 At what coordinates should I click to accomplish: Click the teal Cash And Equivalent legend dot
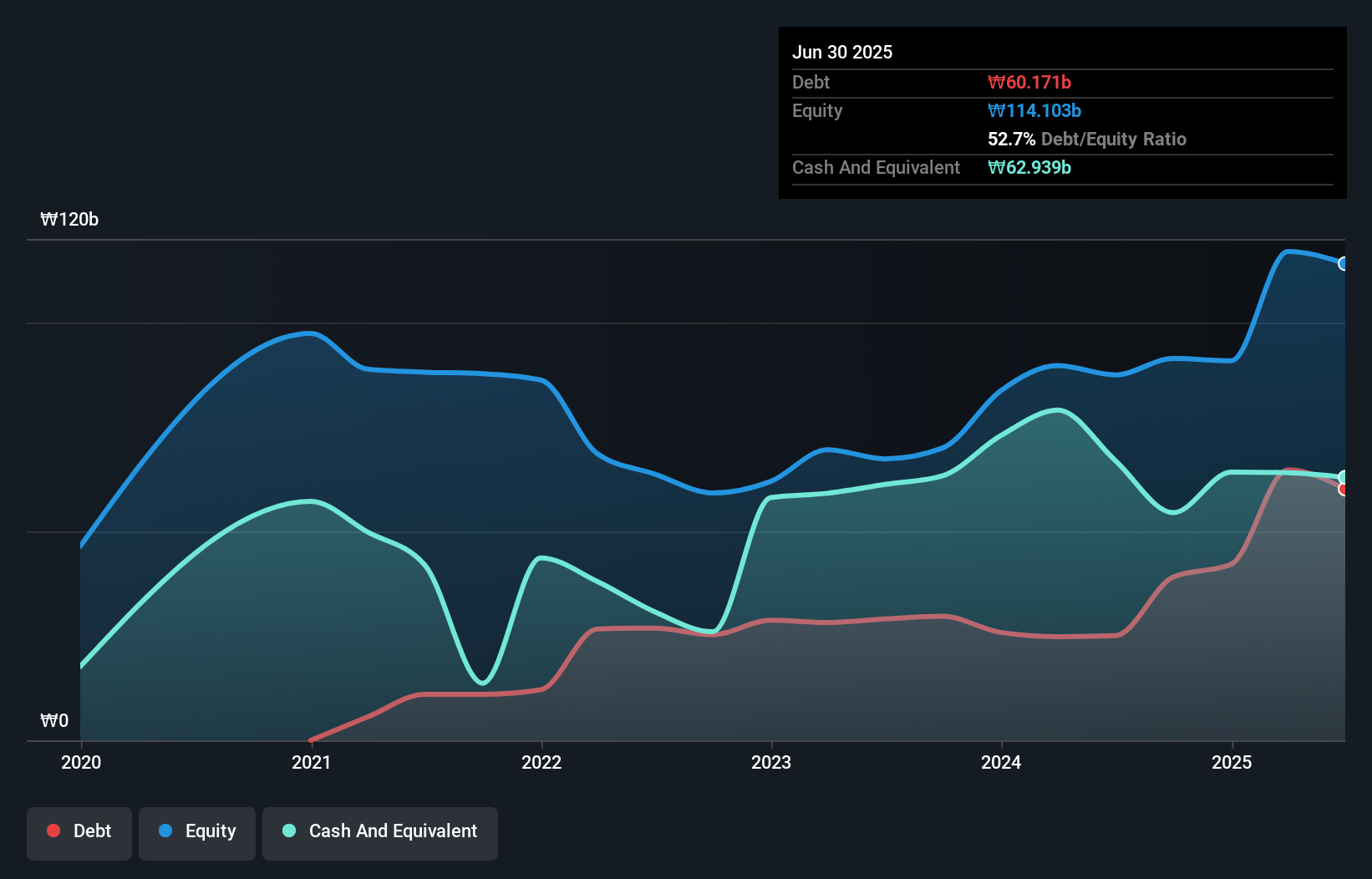[x=288, y=831]
